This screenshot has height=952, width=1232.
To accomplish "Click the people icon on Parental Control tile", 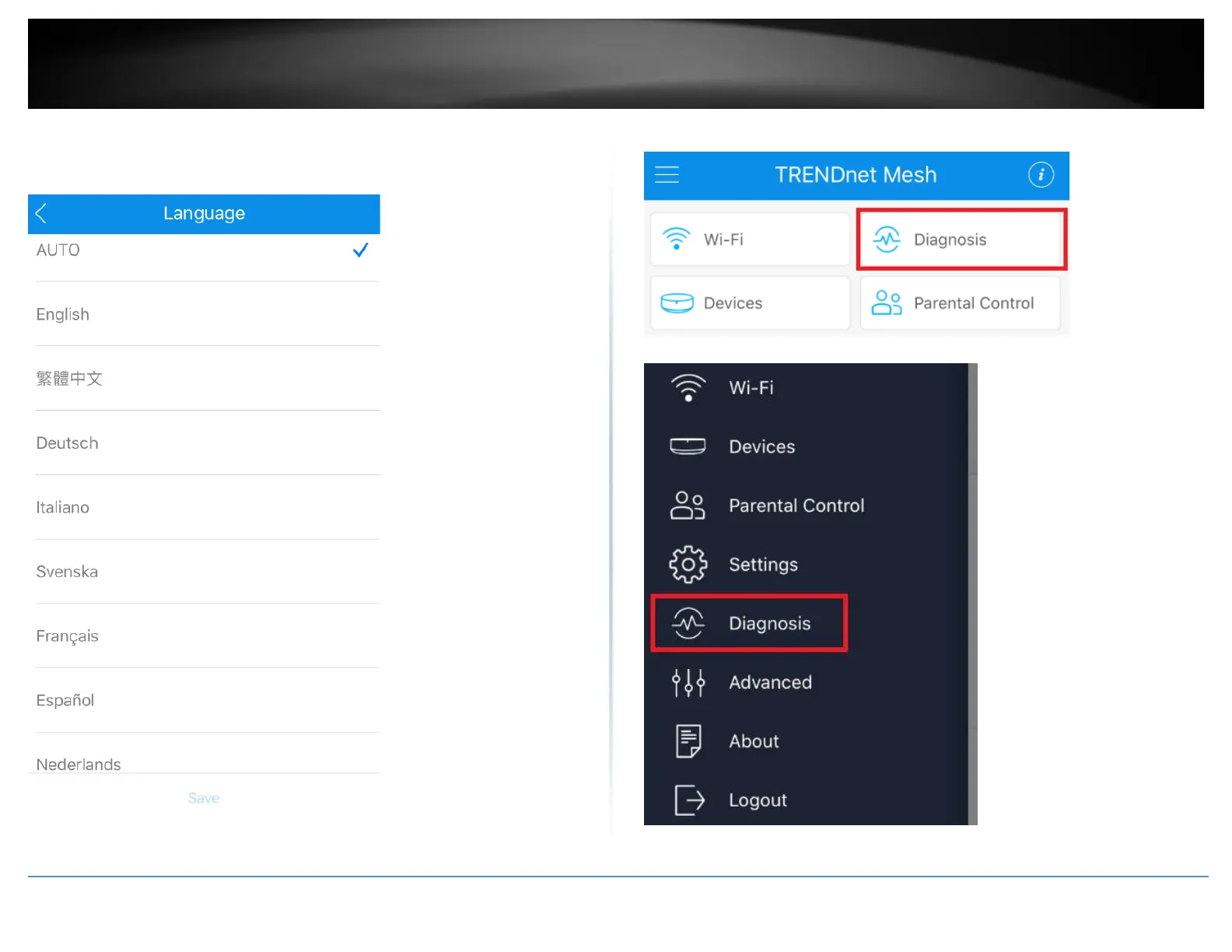I will click(x=886, y=303).
